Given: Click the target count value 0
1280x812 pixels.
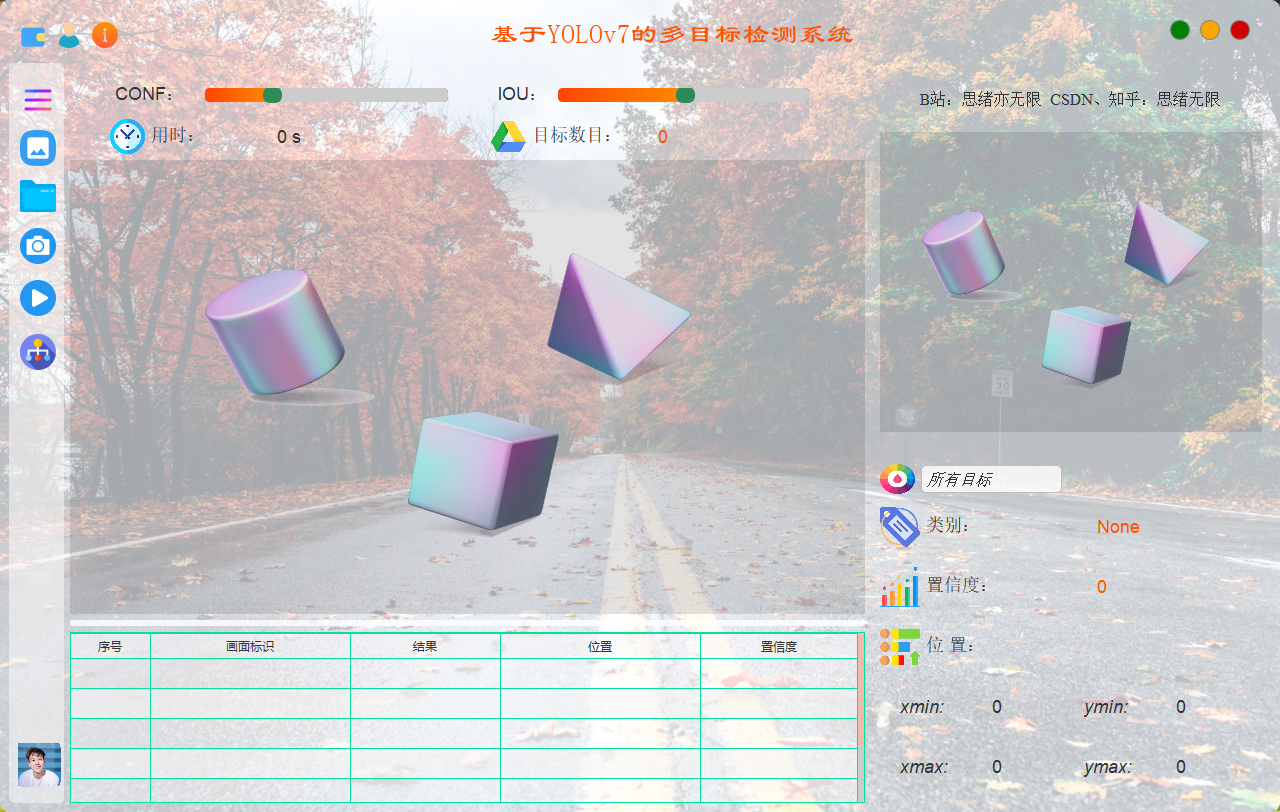Looking at the screenshot, I should 663,137.
